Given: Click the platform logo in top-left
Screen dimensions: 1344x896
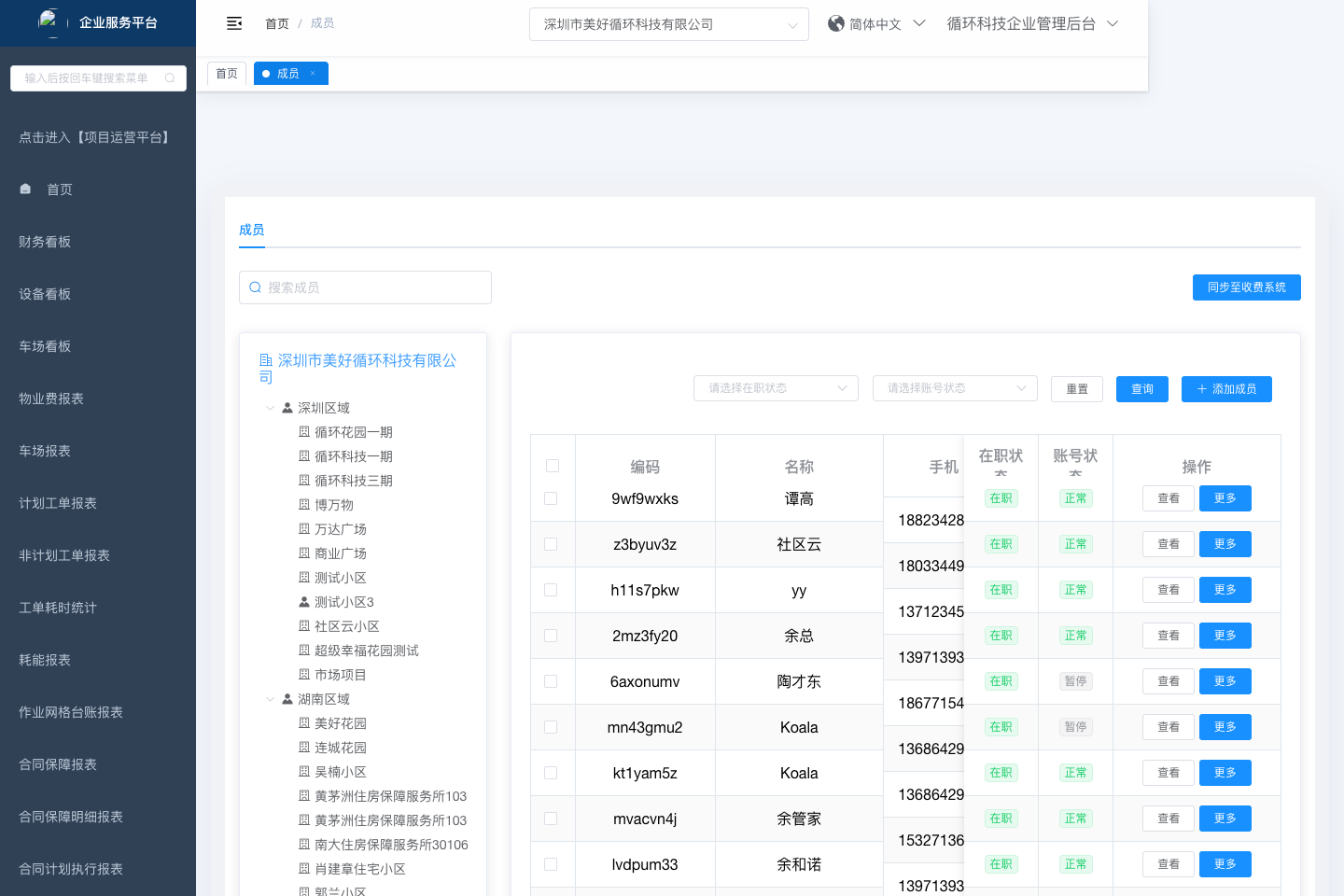Looking at the screenshot, I should [x=49, y=21].
